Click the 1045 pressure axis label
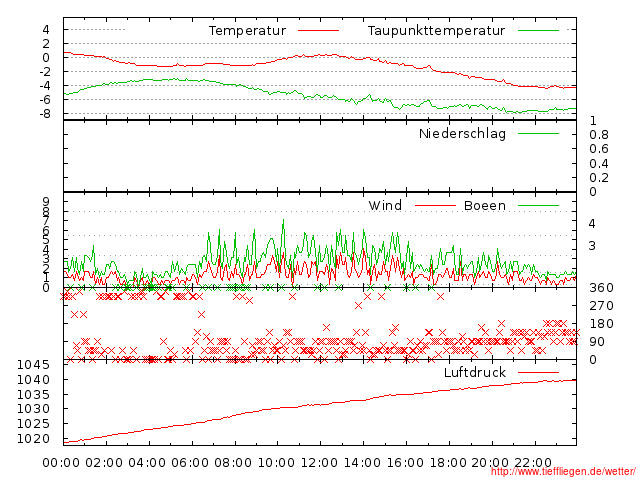 (33, 365)
